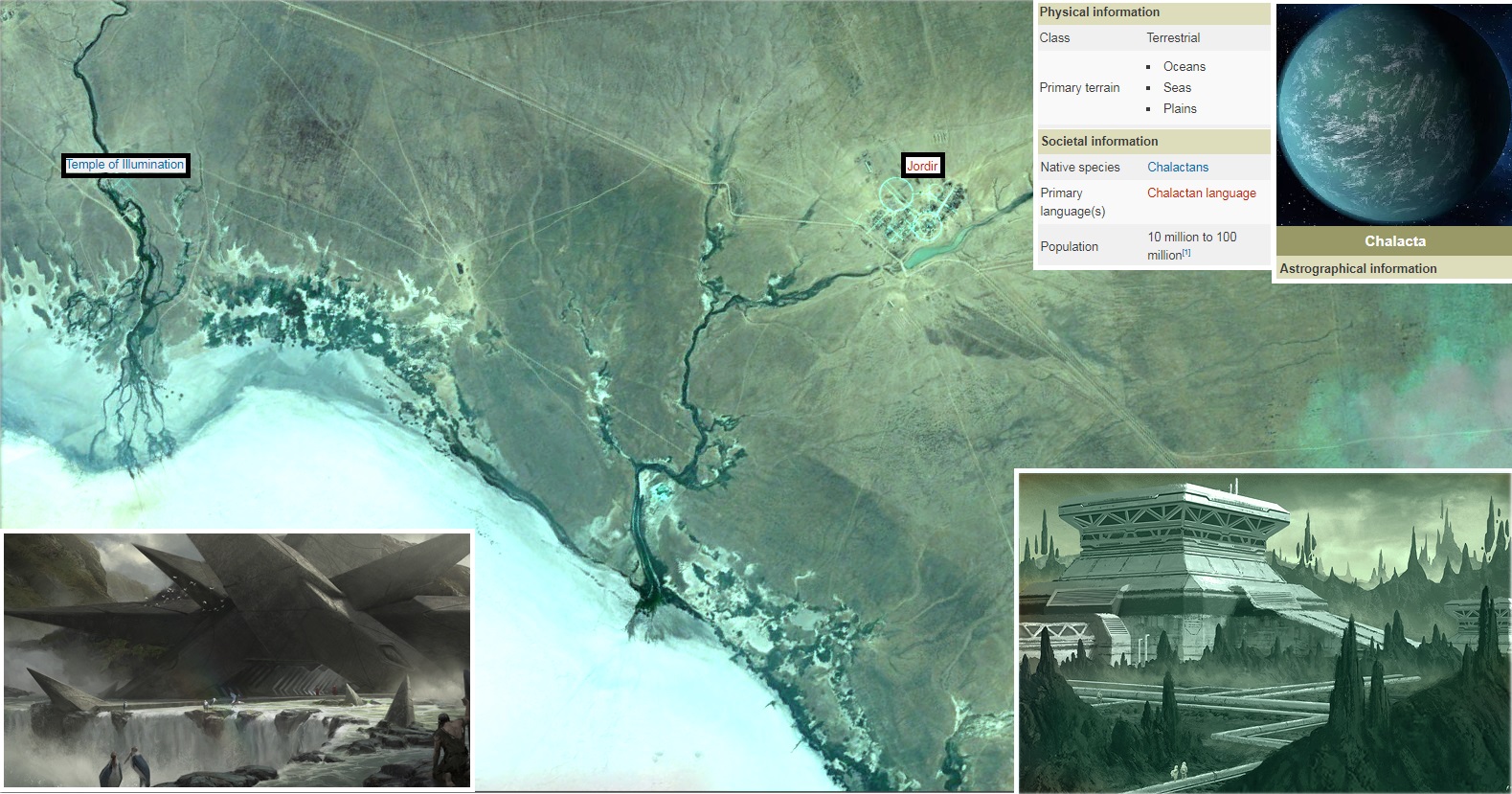Click the Seas terrain bullet item
The height and width of the screenshot is (794, 1512).
coord(1176,87)
